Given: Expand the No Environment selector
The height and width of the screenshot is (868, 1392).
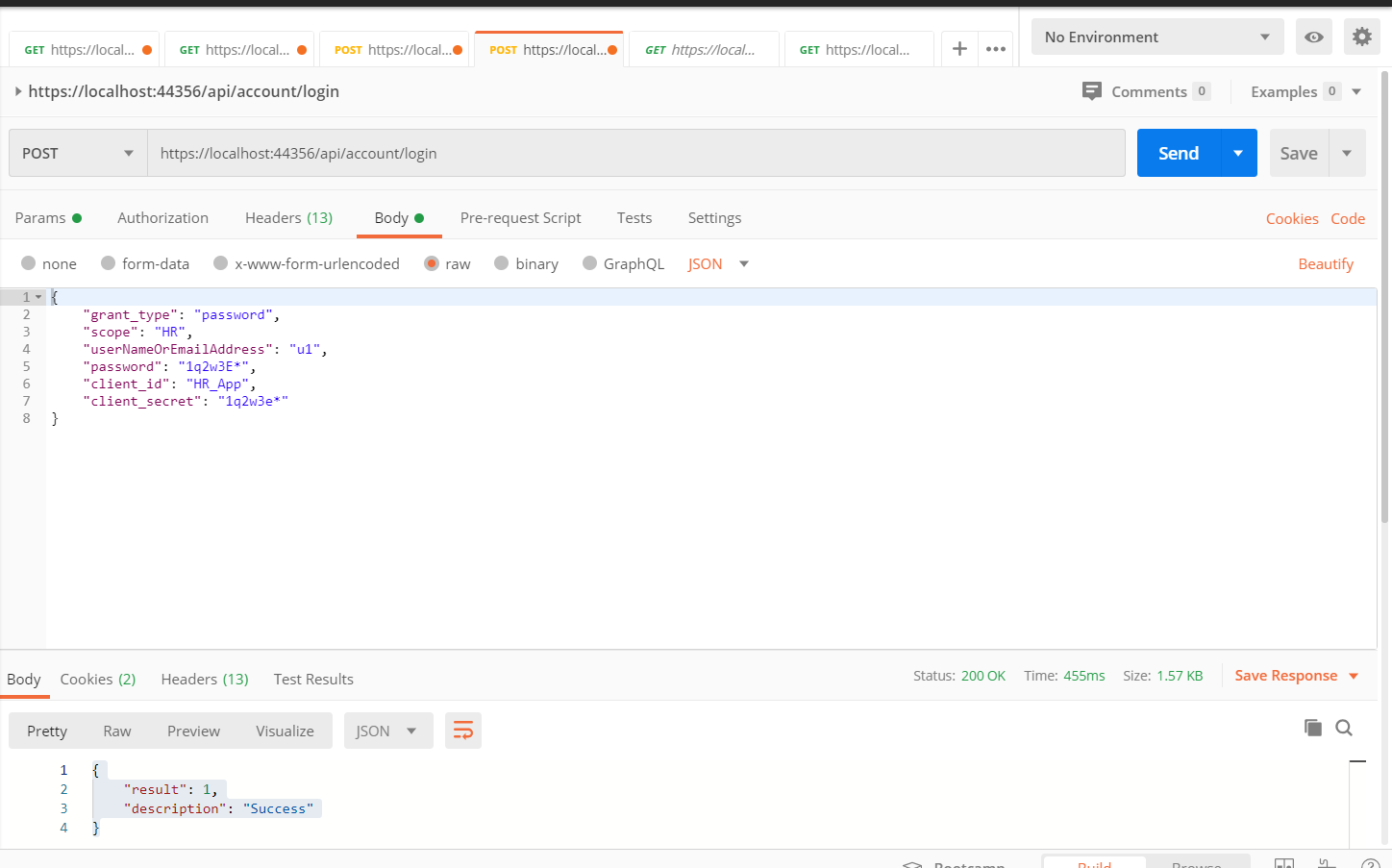Looking at the screenshot, I should click(x=1156, y=37).
